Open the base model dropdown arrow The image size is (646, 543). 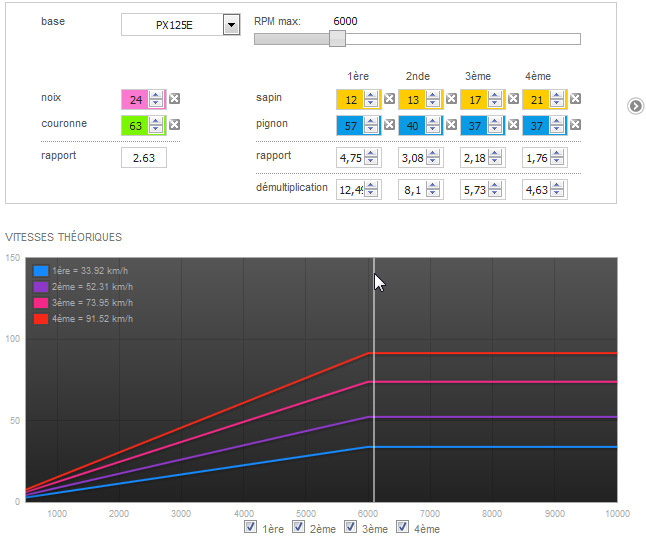232,25
